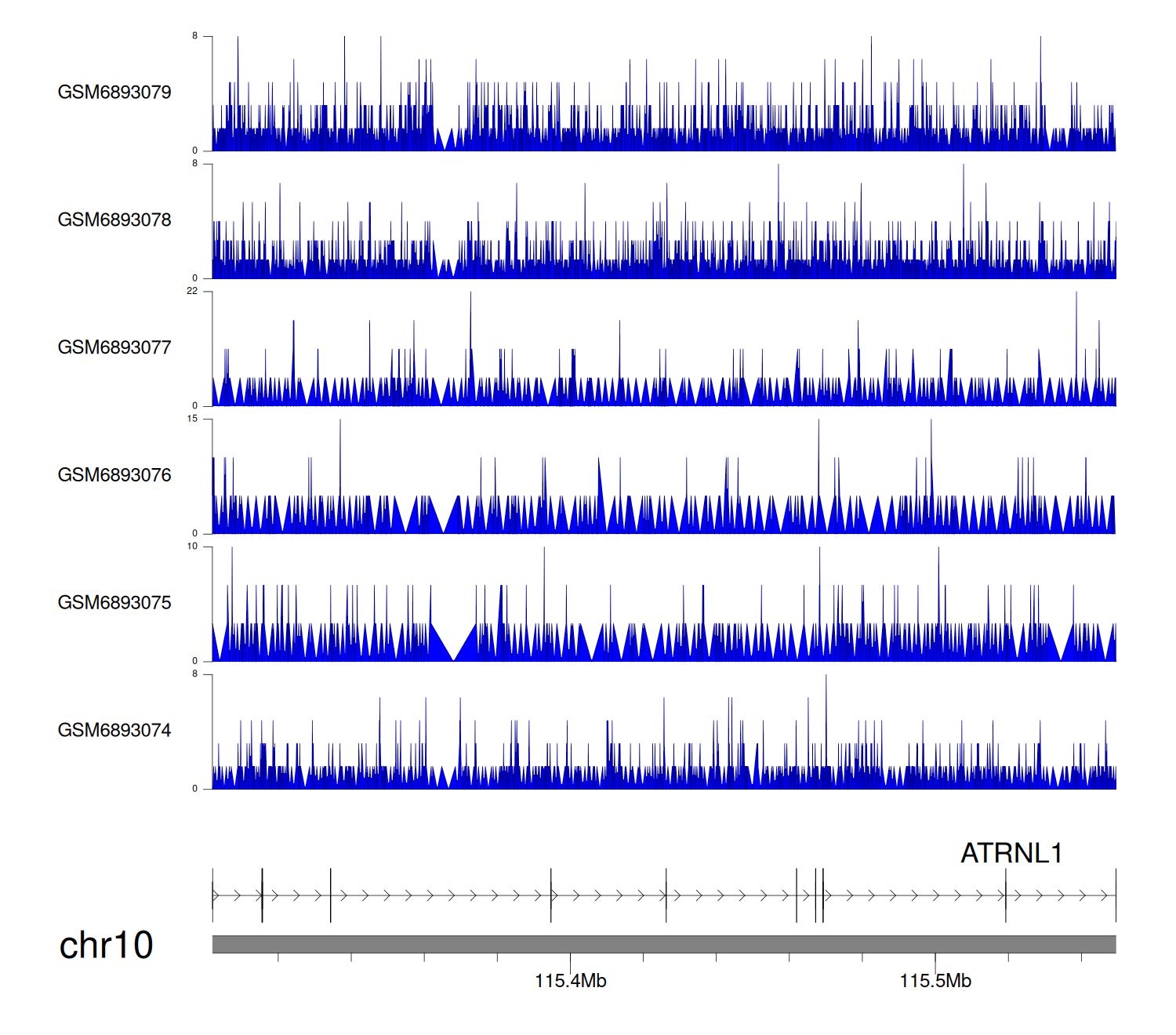Click the gray chromosome ideogram bar

663,944
